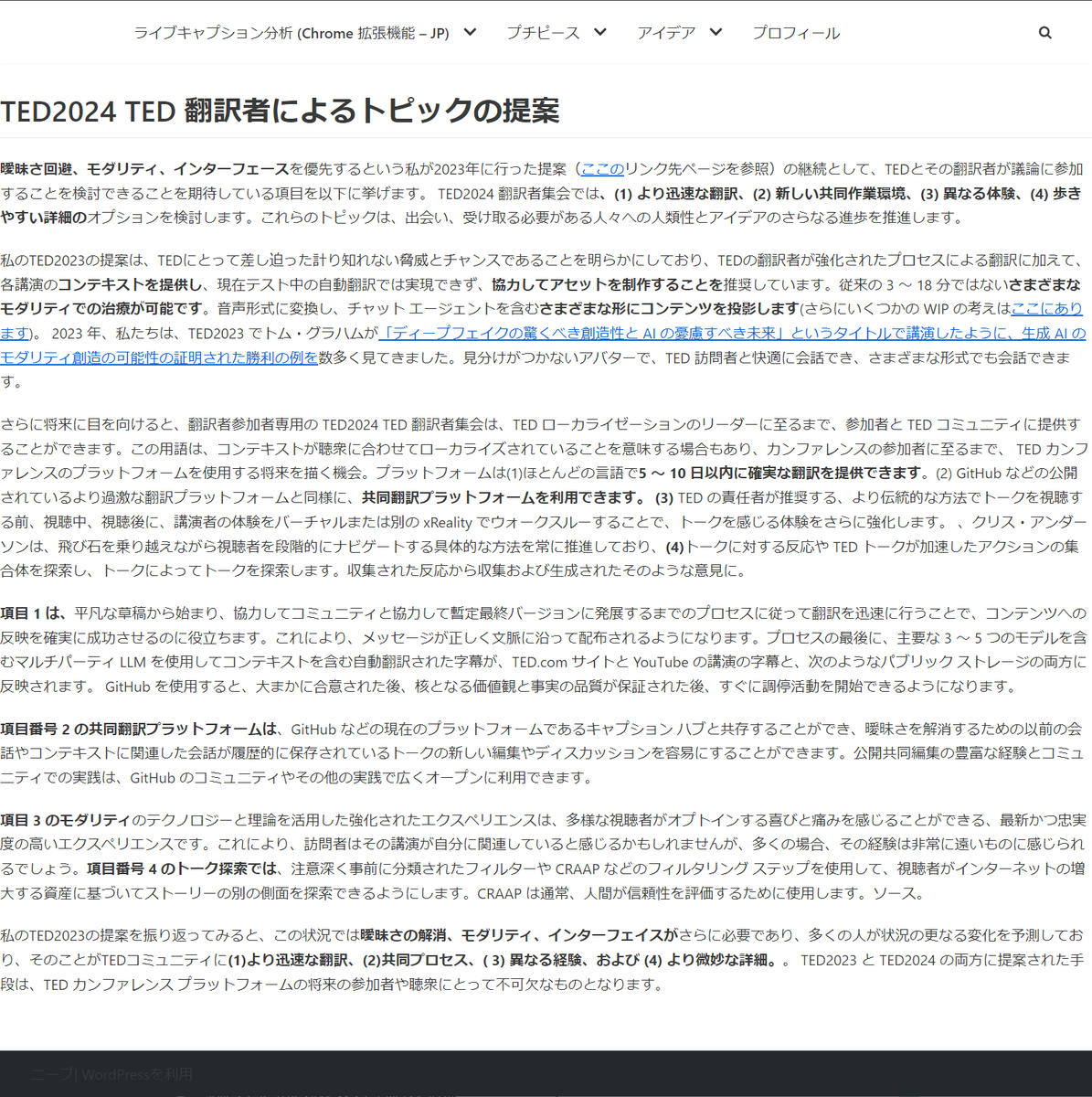Select the アイデア menu label

(x=666, y=32)
